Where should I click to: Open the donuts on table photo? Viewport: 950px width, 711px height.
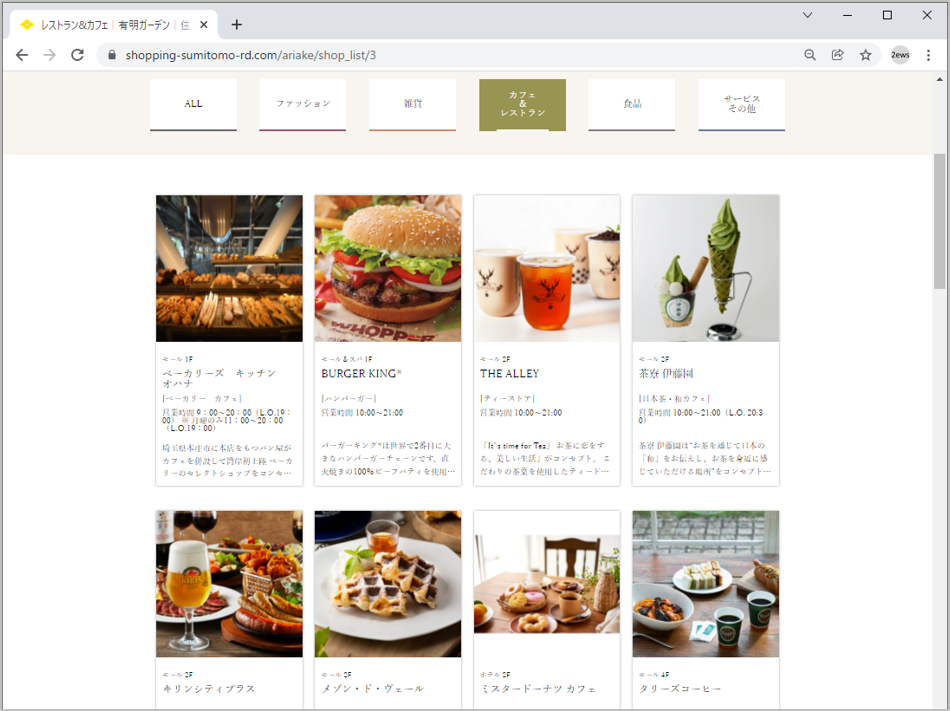[x=546, y=584]
